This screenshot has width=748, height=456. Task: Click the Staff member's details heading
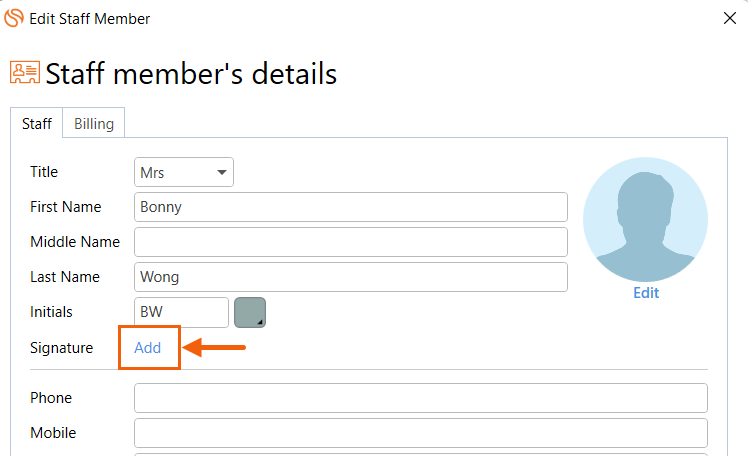(191, 74)
